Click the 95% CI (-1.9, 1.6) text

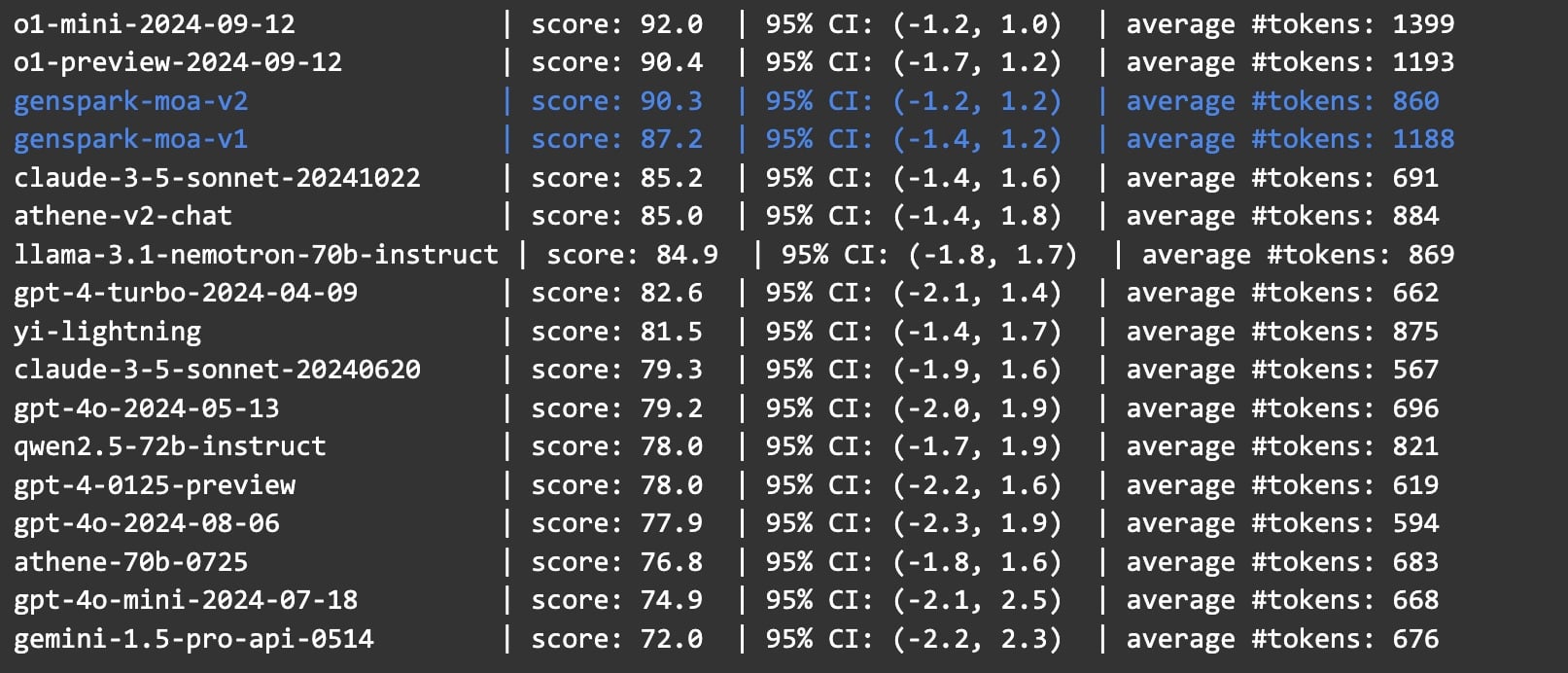(914, 370)
